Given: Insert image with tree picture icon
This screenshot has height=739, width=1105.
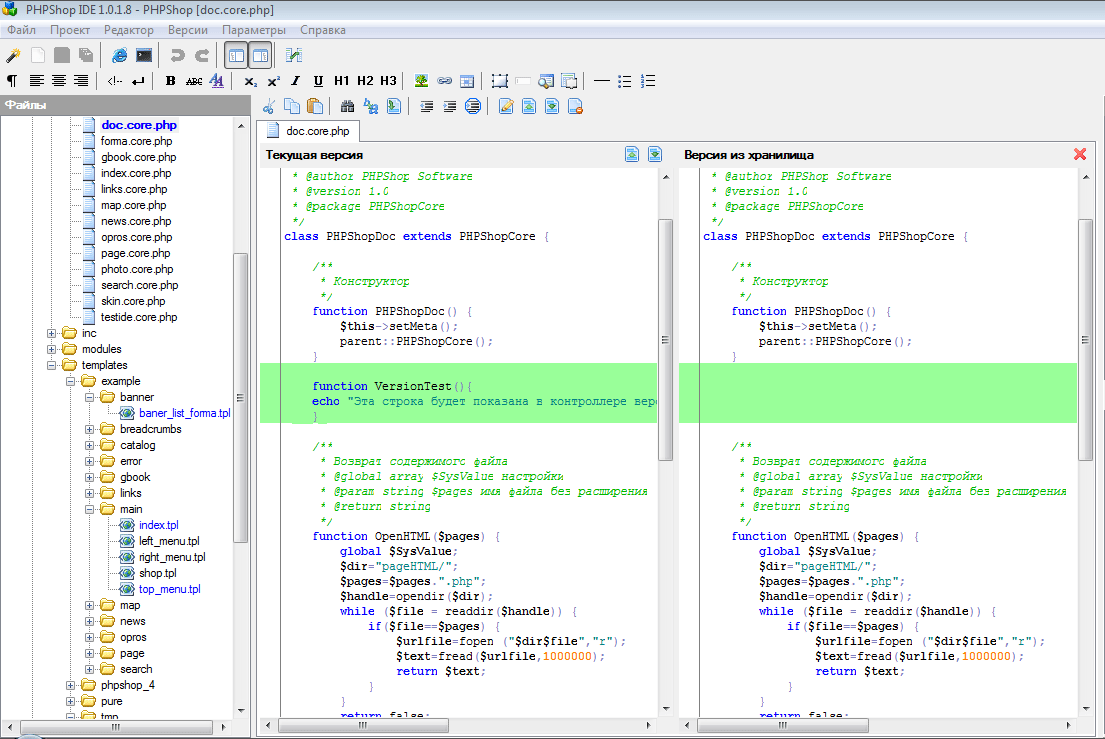Looking at the screenshot, I should point(421,81).
